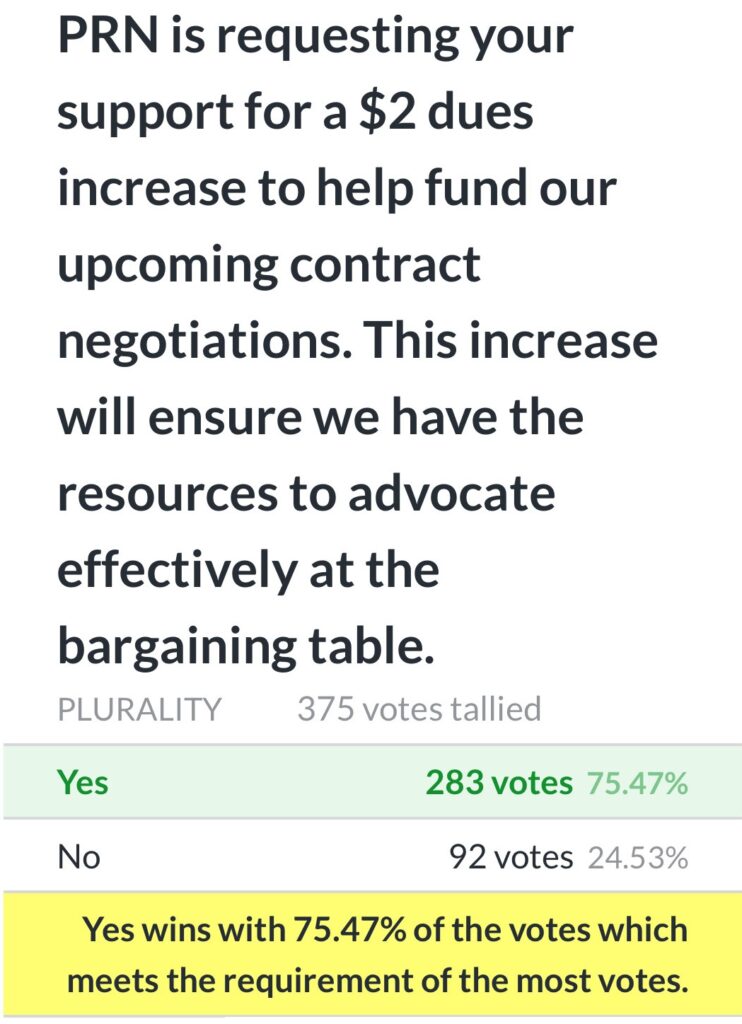The image size is (742, 1024).
Task: Select the "resources to advocate" line
Action: point(305,493)
